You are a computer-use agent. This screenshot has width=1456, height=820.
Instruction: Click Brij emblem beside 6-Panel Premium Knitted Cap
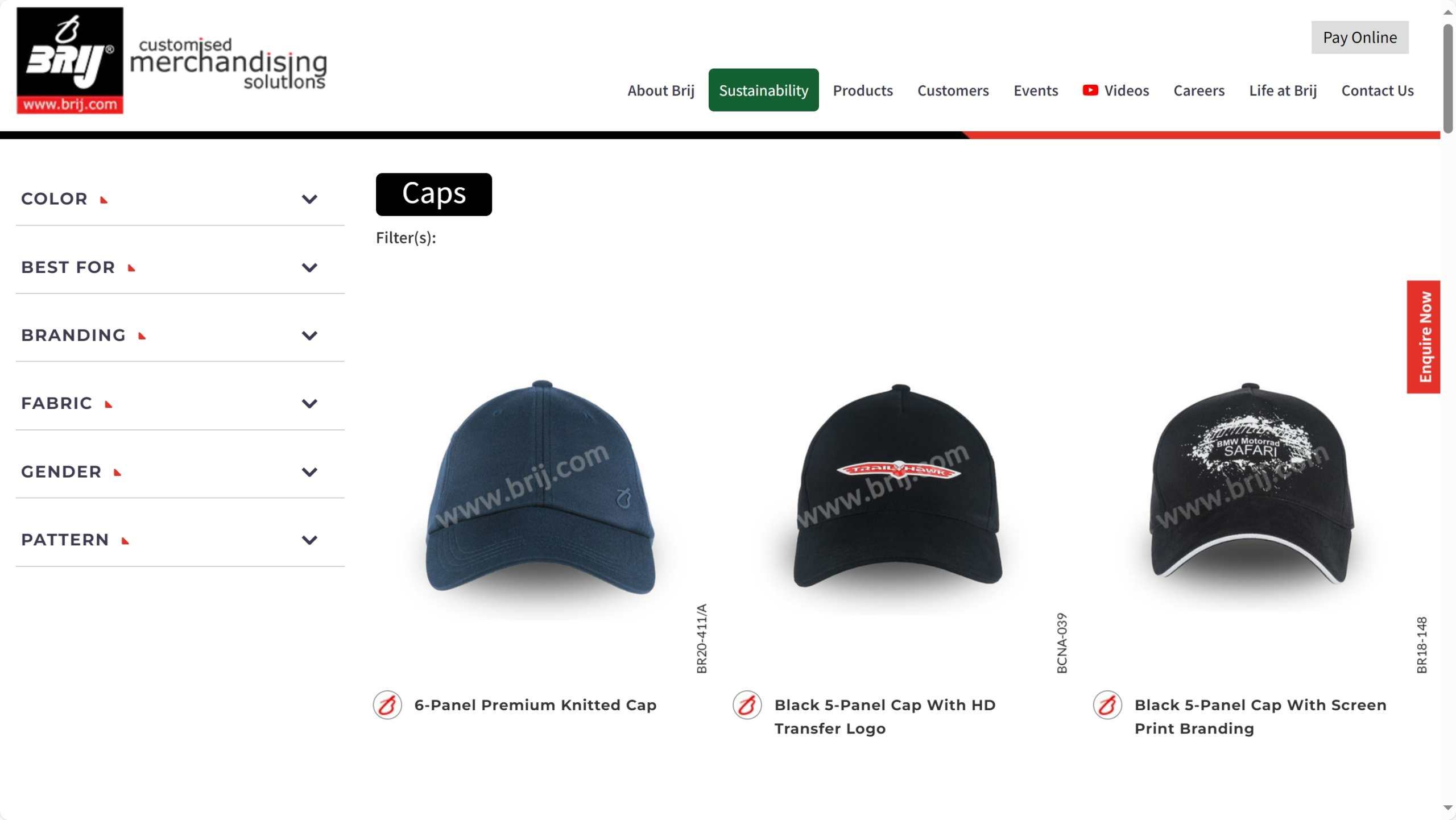pos(387,705)
